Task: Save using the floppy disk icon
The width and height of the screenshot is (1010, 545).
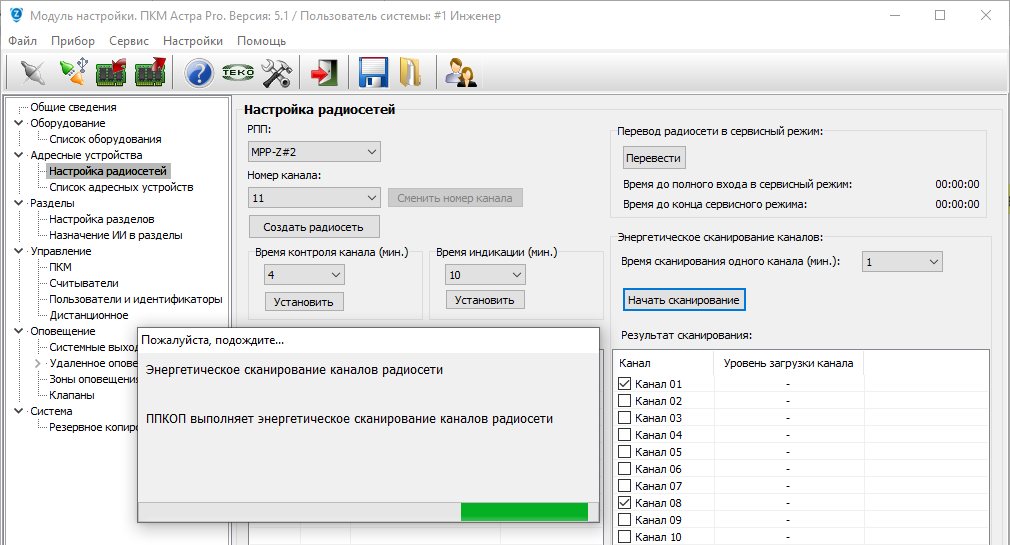Action: click(373, 73)
